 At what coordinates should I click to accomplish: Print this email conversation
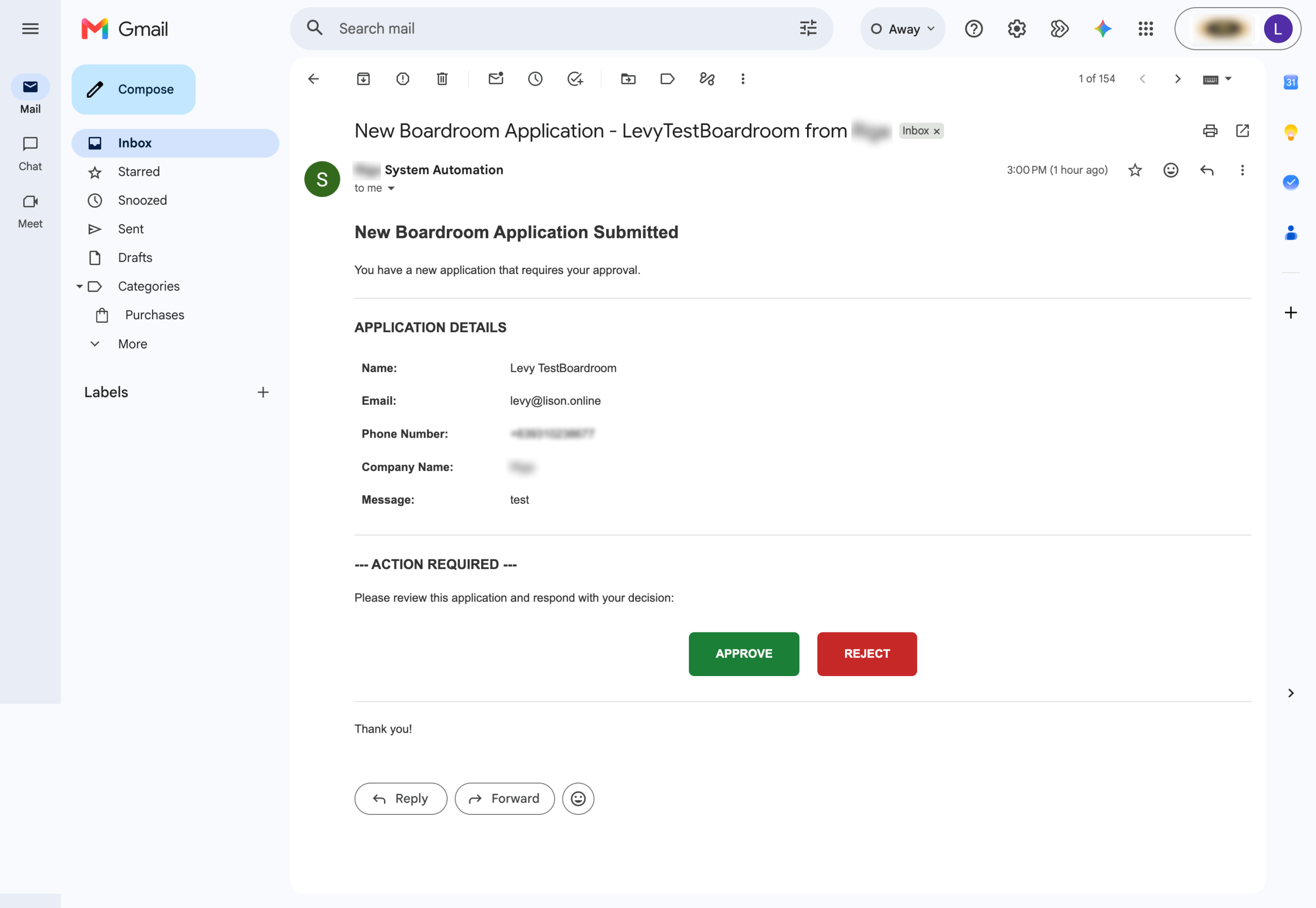(x=1210, y=131)
